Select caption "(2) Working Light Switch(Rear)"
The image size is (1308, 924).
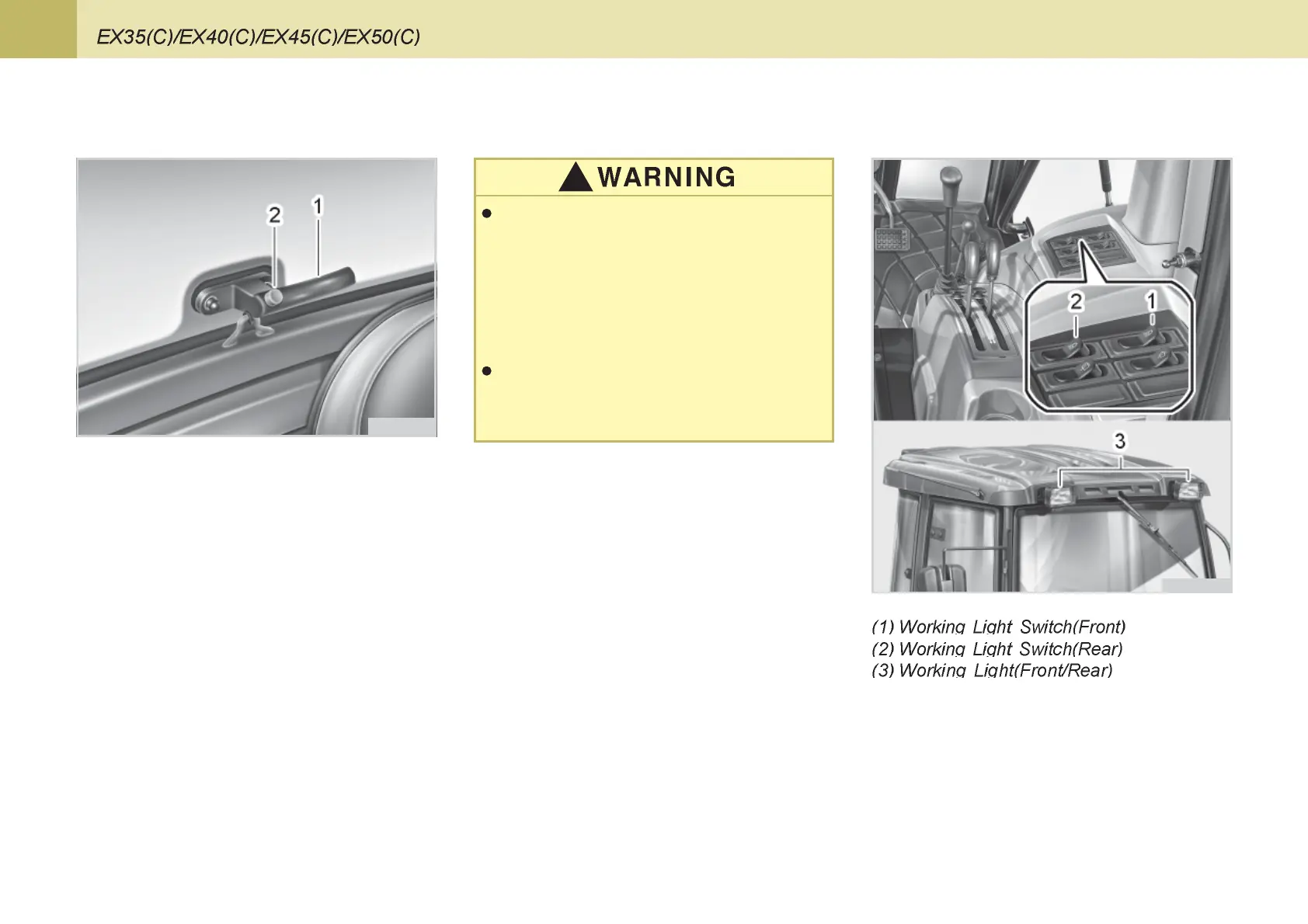[x=997, y=648]
